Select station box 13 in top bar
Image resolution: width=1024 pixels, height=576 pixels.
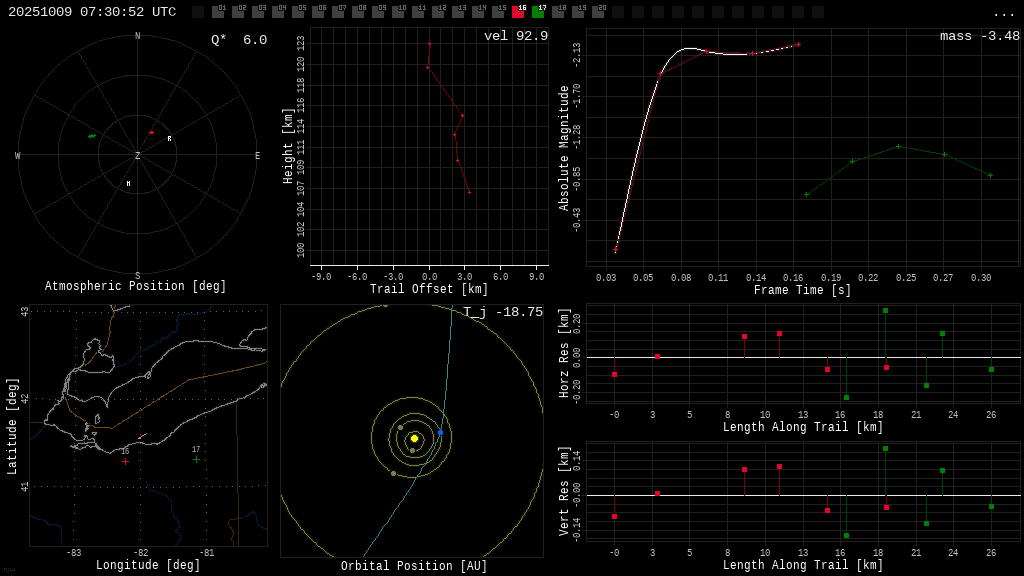[x=458, y=12]
